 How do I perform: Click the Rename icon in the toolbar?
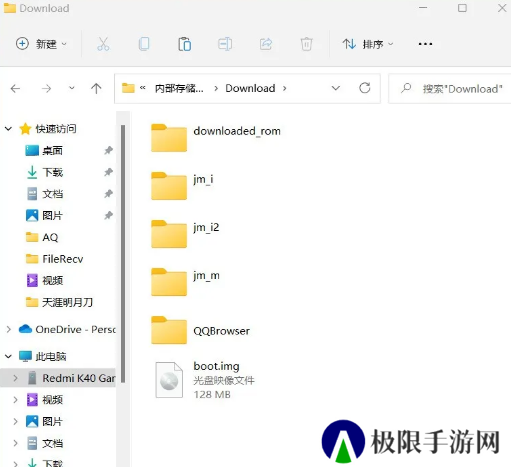tap(225, 44)
